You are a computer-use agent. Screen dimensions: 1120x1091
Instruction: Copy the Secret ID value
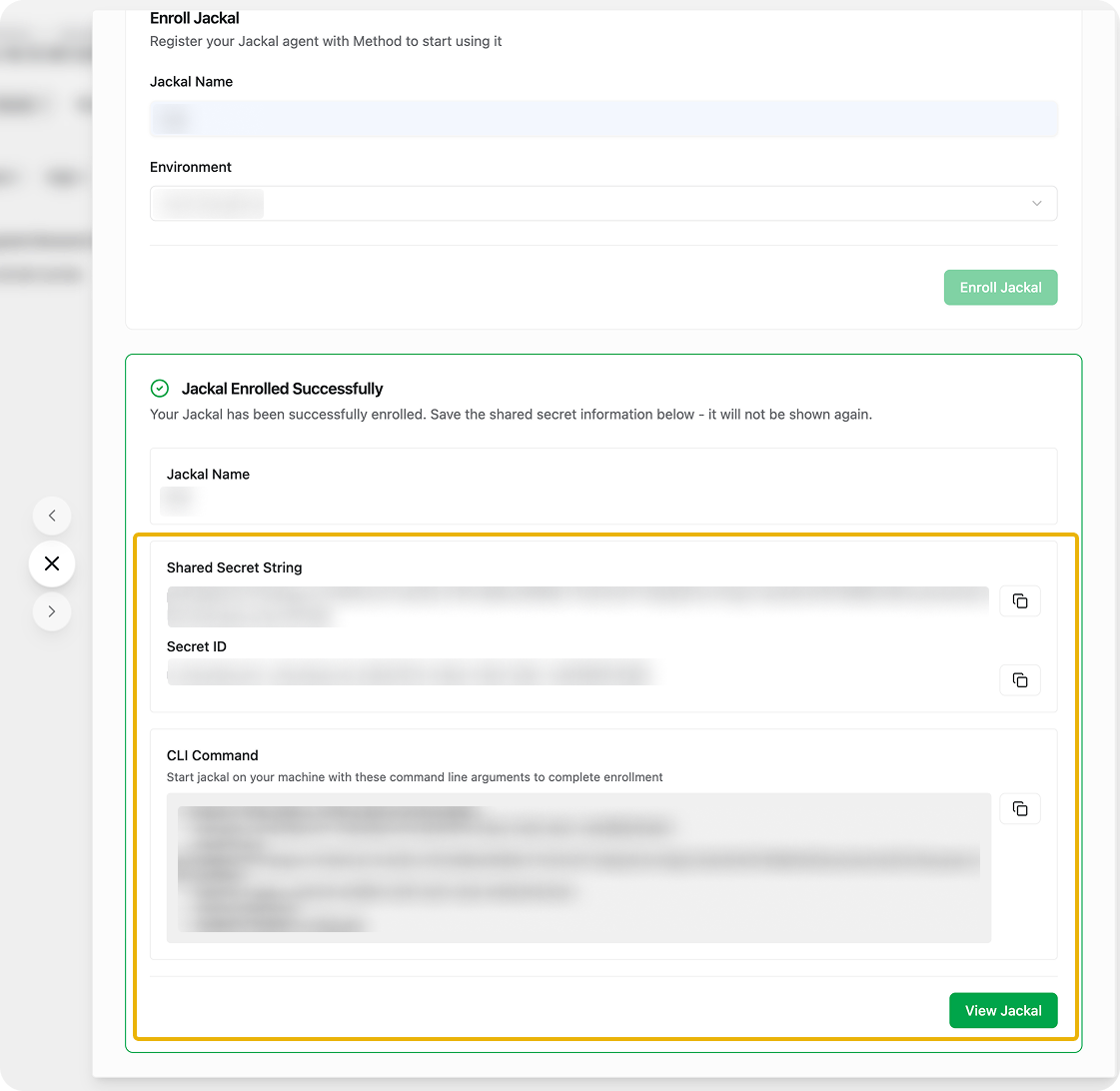pyautogui.click(x=1019, y=680)
